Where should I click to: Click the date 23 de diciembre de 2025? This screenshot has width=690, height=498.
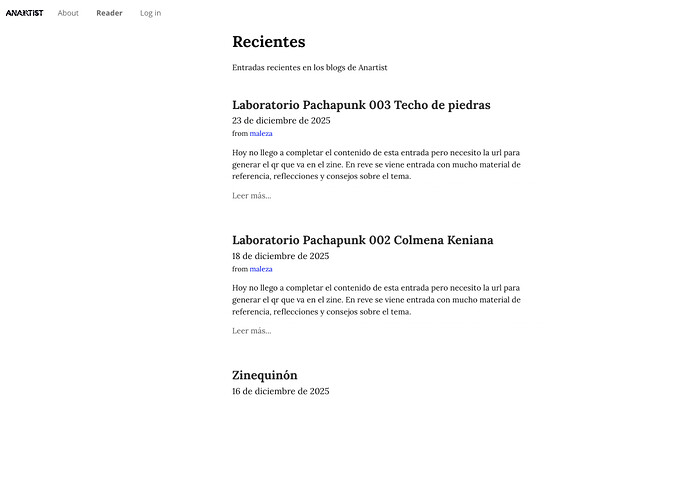(x=280, y=120)
